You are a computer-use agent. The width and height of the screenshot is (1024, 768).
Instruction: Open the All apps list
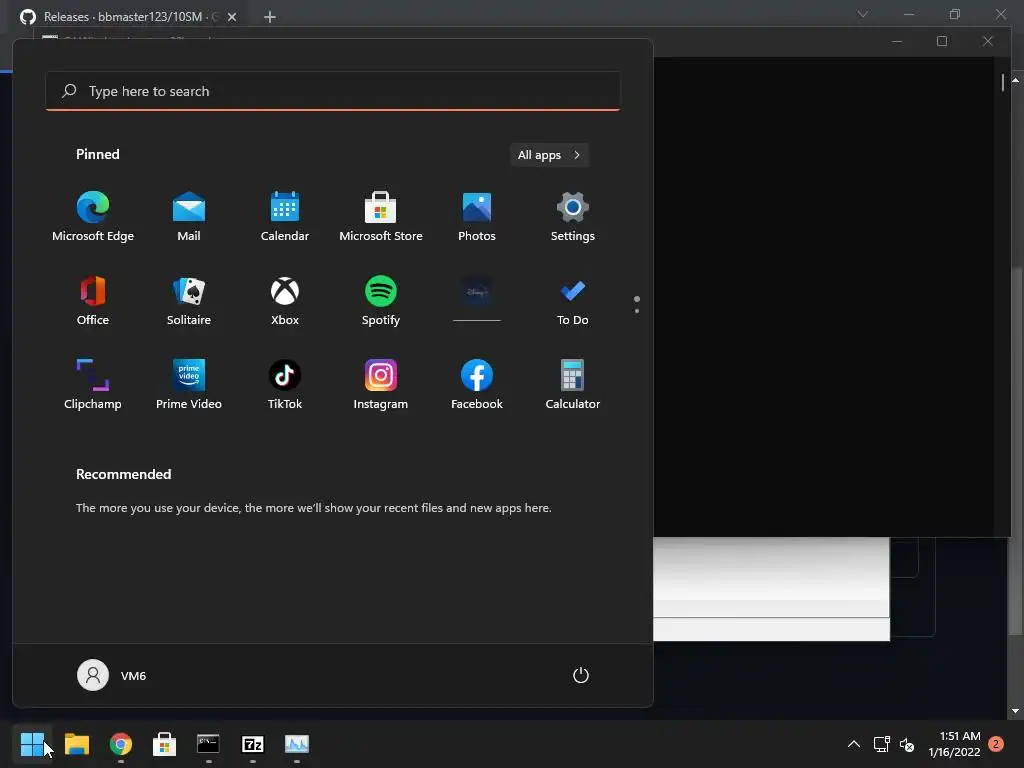549,155
